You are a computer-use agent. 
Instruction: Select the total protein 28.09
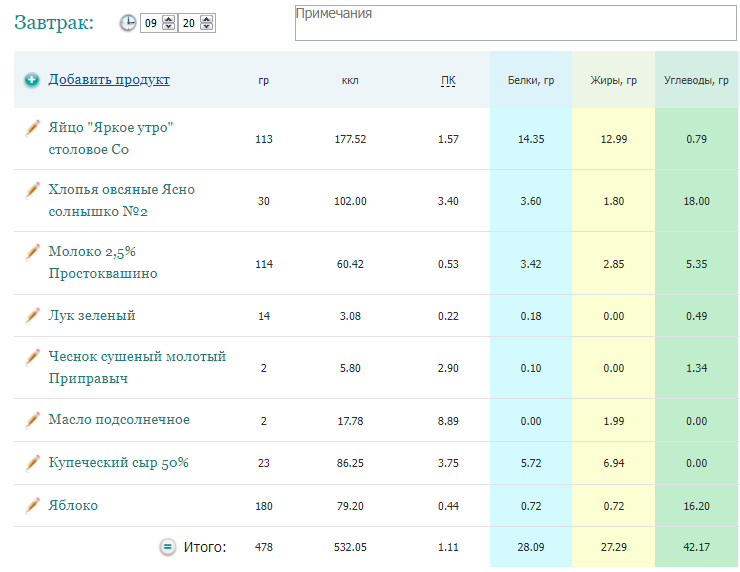531,547
